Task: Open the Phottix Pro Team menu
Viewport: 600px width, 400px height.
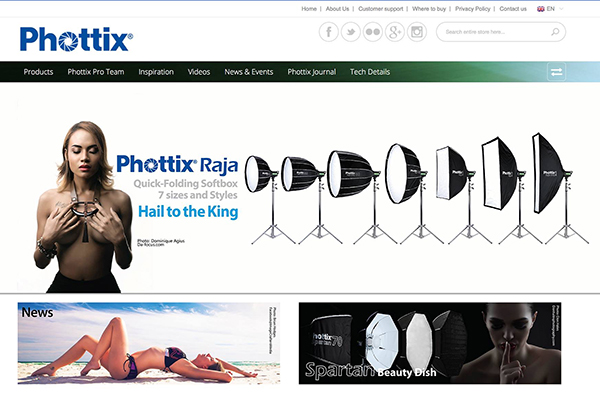Action: (96, 72)
